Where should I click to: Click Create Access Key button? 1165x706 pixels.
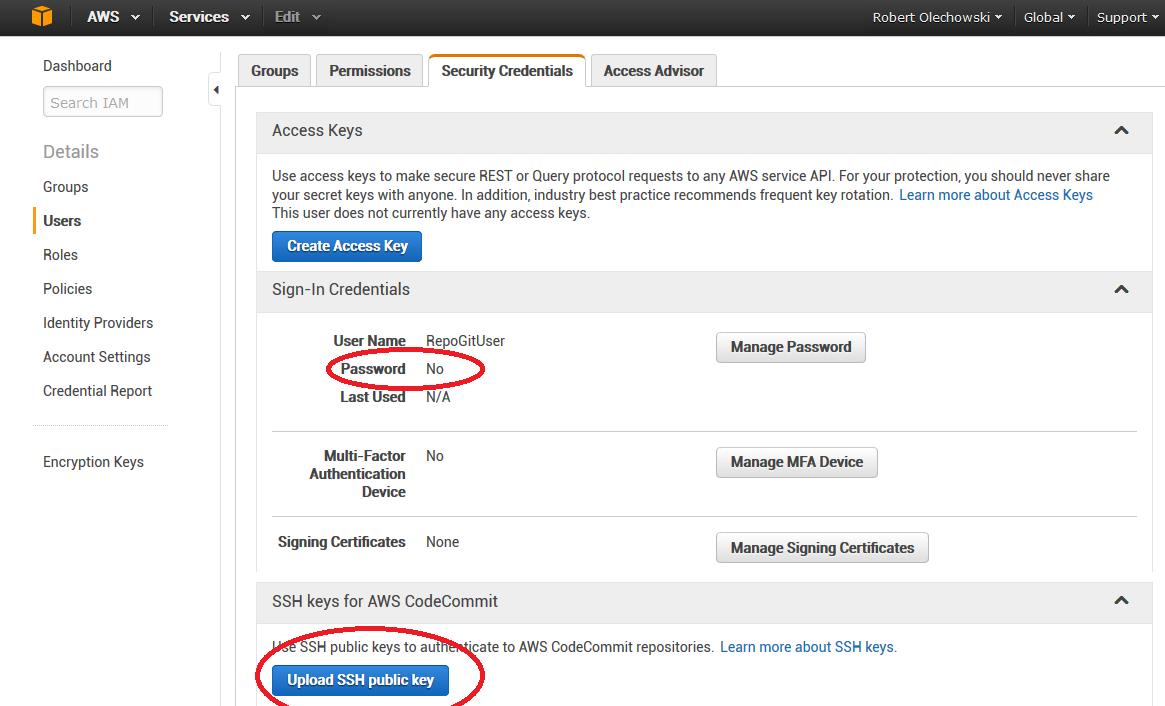(x=347, y=246)
